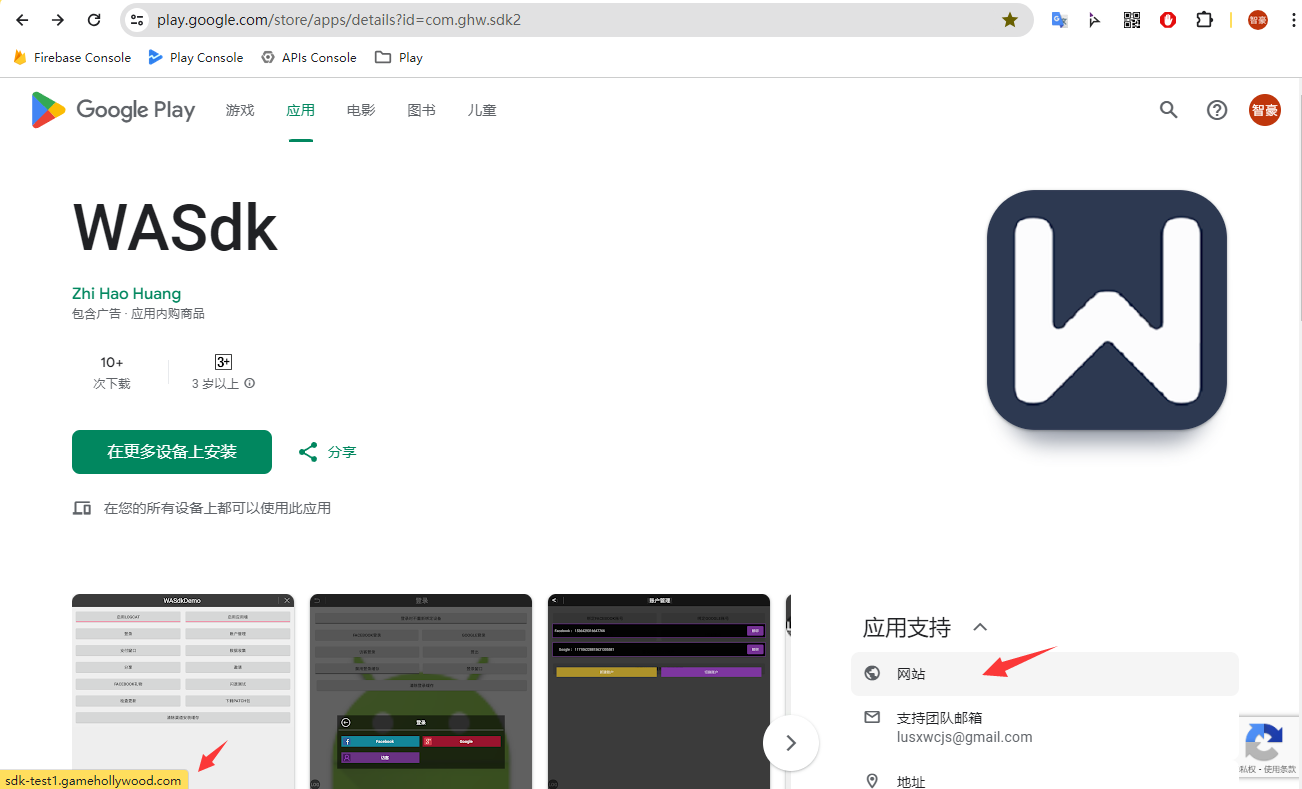Click 在更多设备上安装 button
This screenshot has height=789, width=1302.
pyautogui.click(x=172, y=452)
